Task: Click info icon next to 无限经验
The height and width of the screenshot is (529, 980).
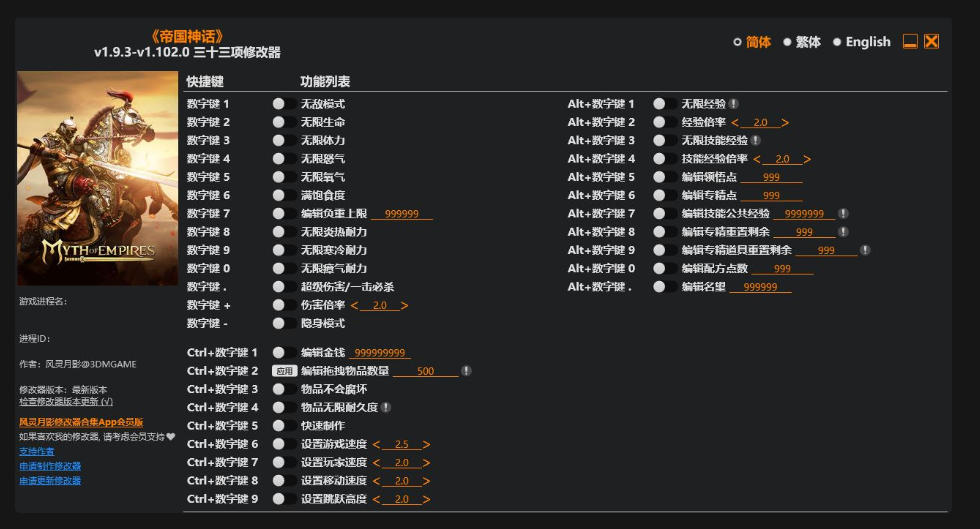Action: point(734,104)
